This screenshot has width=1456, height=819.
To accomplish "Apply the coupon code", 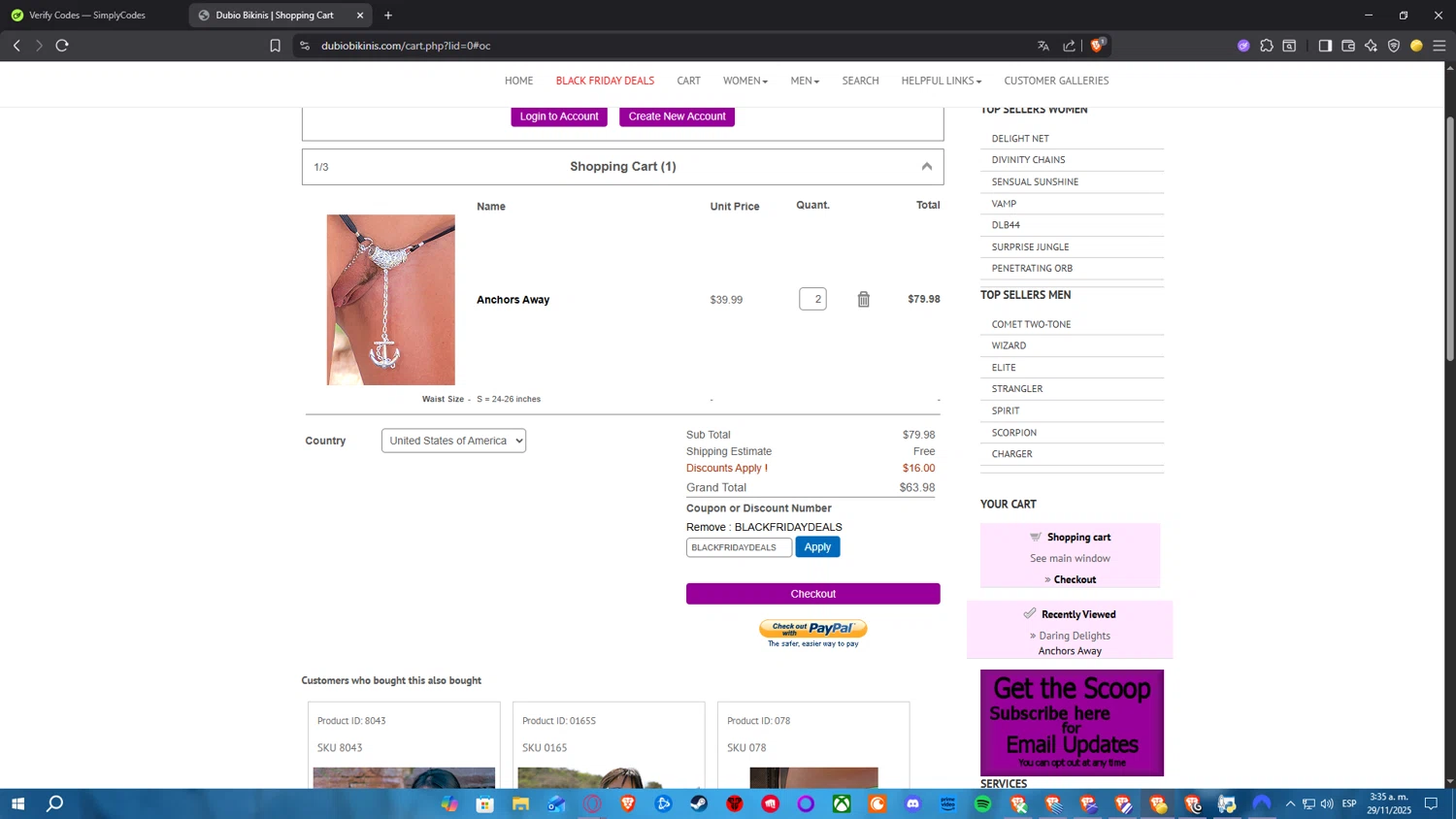I will point(817,547).
